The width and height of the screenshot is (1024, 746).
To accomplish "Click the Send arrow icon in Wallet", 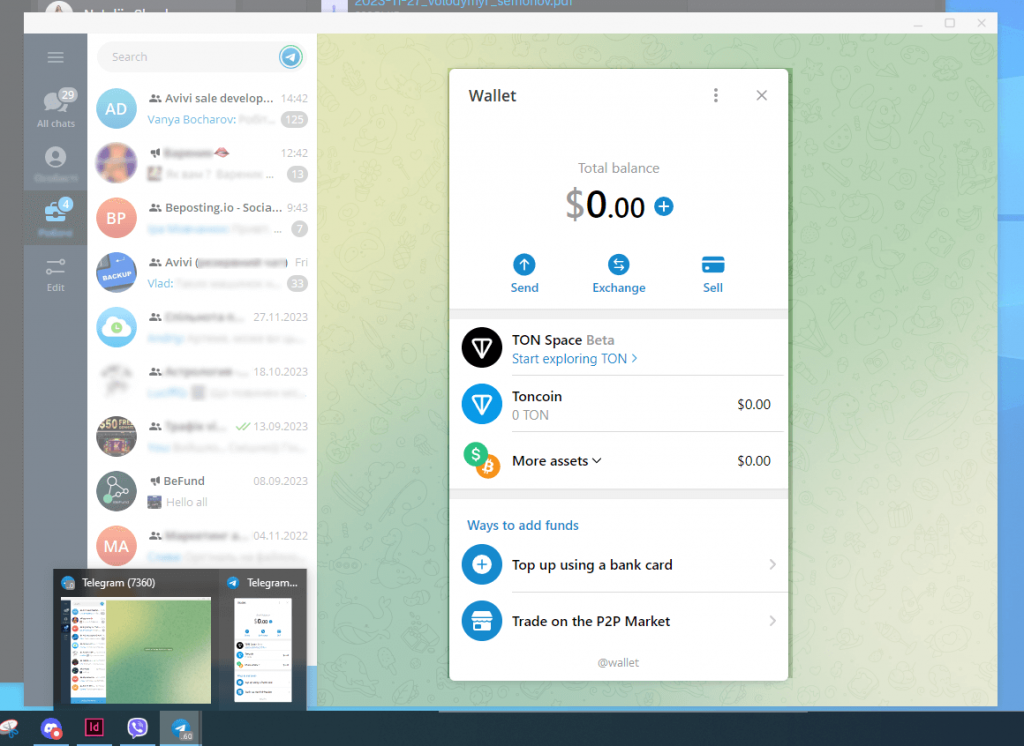I will pyautogui.click(x=524, y=265).
